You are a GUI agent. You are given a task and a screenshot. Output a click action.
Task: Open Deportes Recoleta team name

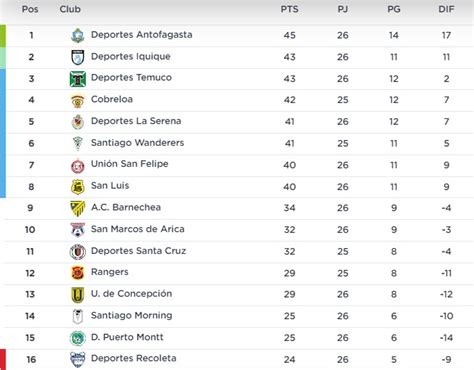134,358
